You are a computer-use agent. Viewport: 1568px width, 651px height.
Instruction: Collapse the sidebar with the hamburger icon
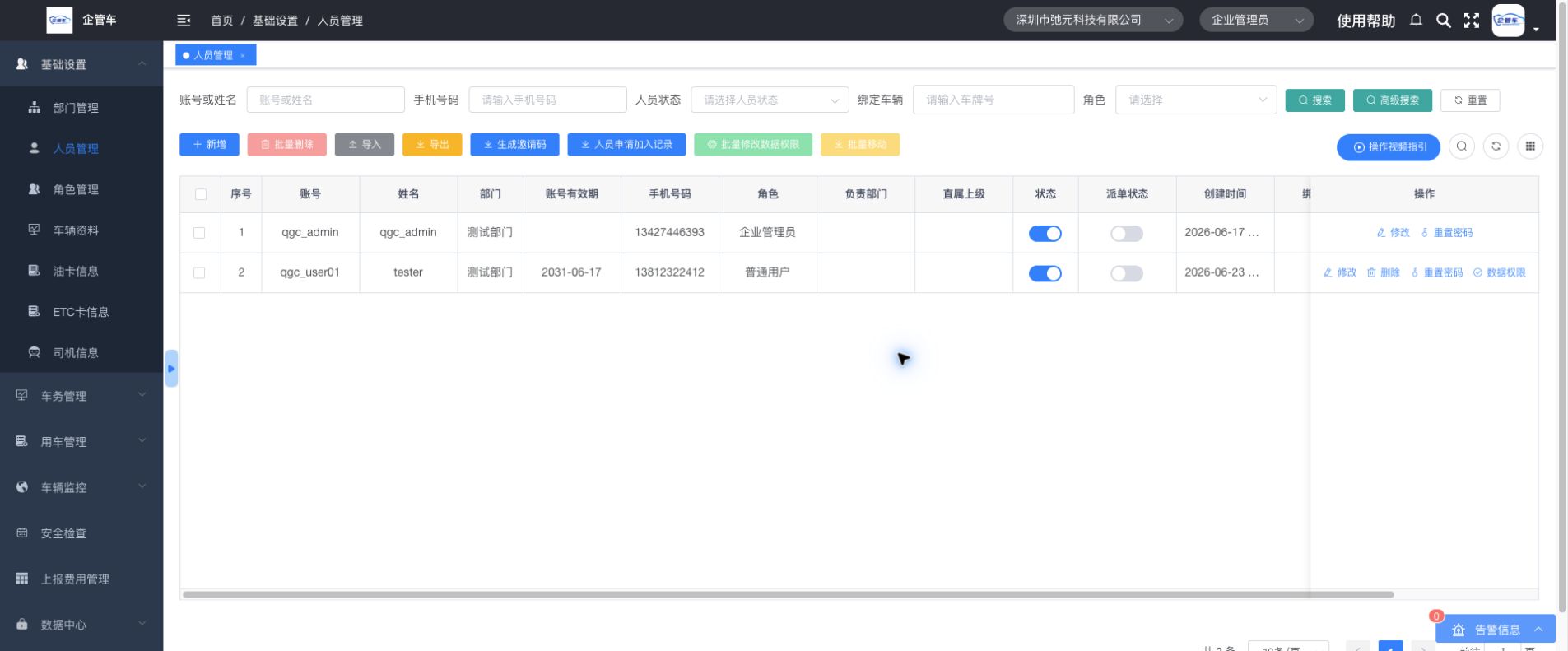click(x=184, y=21)
